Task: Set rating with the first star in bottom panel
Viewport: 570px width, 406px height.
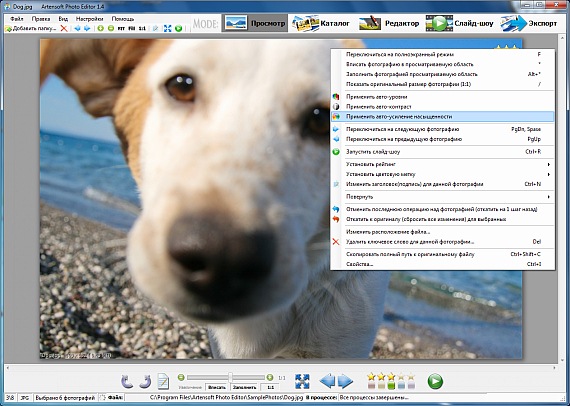Action: [x=371, y=377]
